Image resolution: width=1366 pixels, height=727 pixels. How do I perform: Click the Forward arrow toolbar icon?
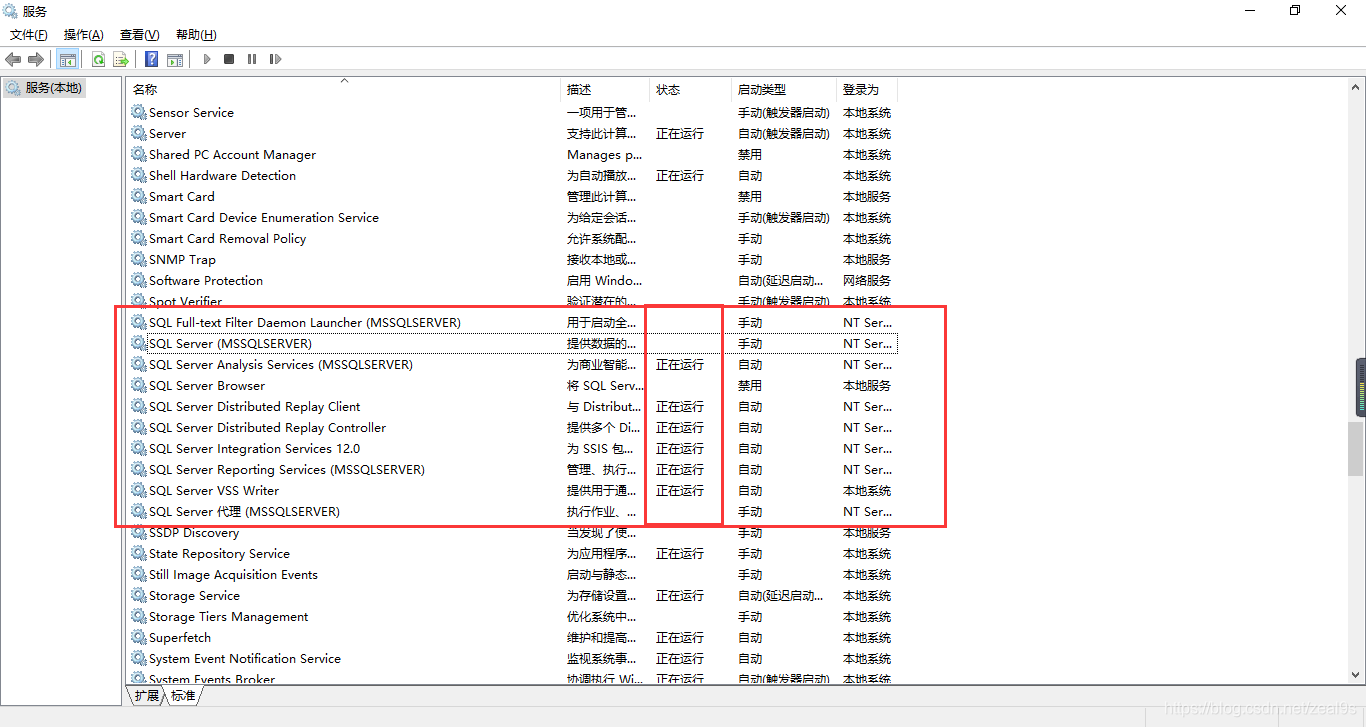(36, 59)
